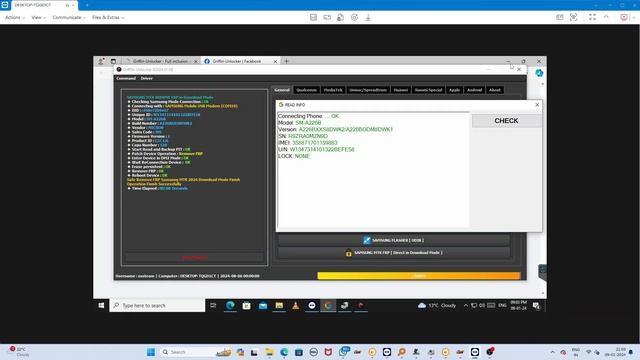Open the TeamViewer View dropdown menu
640x360 pixels.
38,18
